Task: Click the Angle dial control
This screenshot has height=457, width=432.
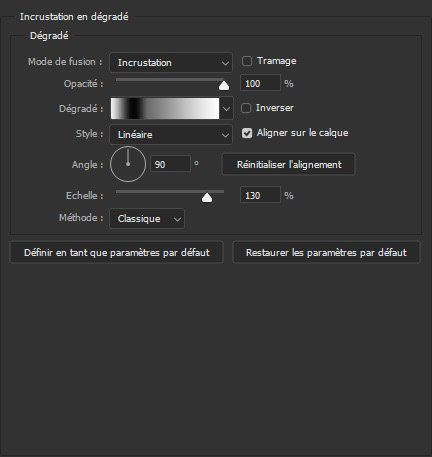Action: point(128,164)
